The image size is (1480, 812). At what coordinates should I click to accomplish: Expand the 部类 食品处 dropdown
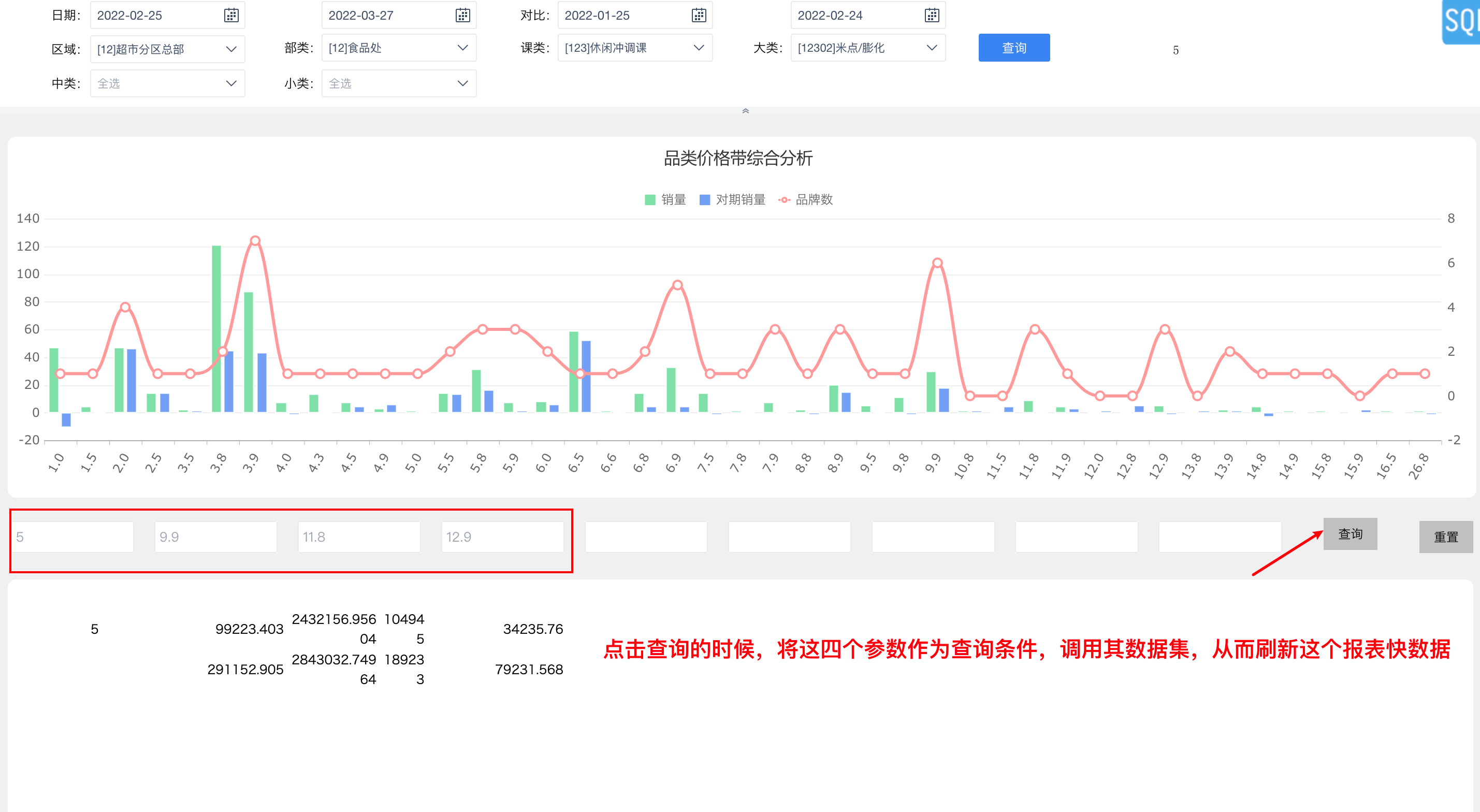399,48
